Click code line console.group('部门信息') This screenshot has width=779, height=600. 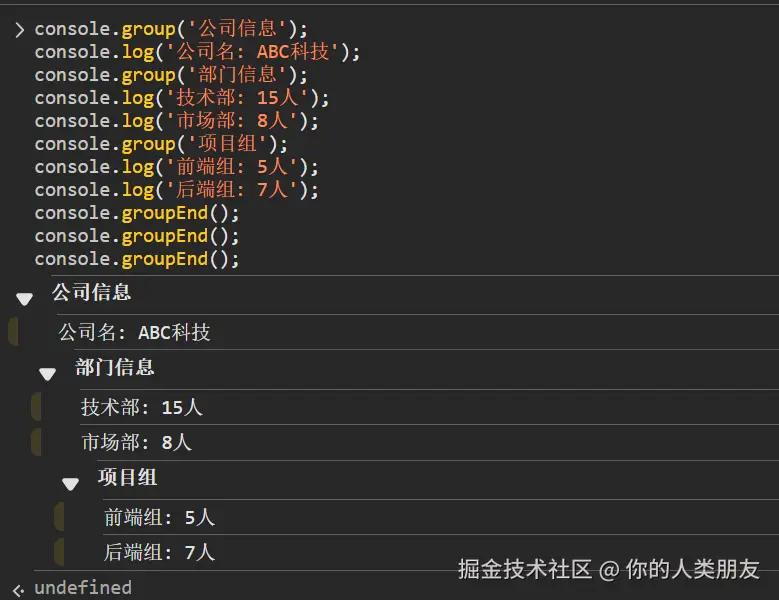pos(171,75)
